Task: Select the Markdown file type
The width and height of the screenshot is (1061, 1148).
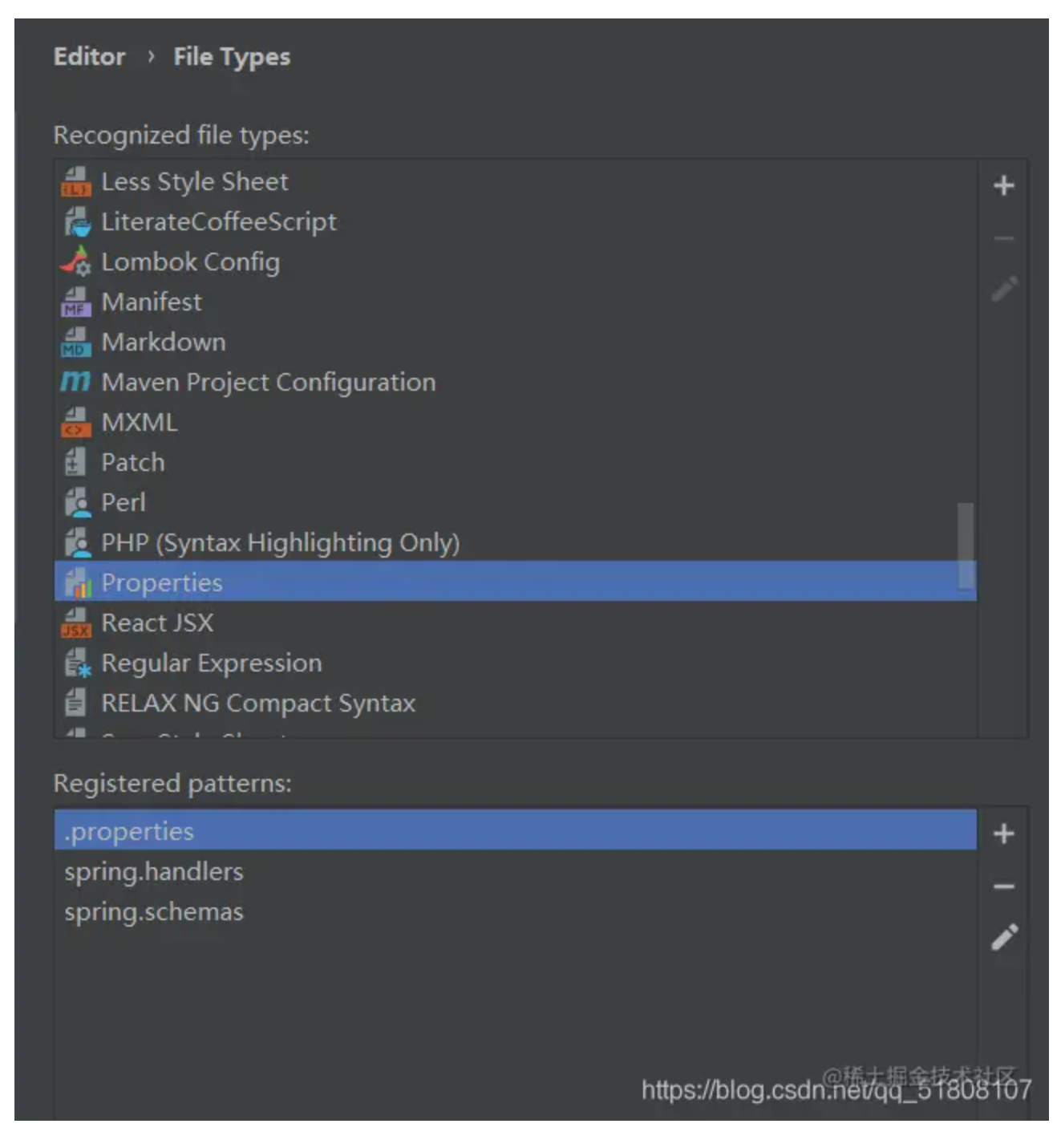Action: pos(164,343)
